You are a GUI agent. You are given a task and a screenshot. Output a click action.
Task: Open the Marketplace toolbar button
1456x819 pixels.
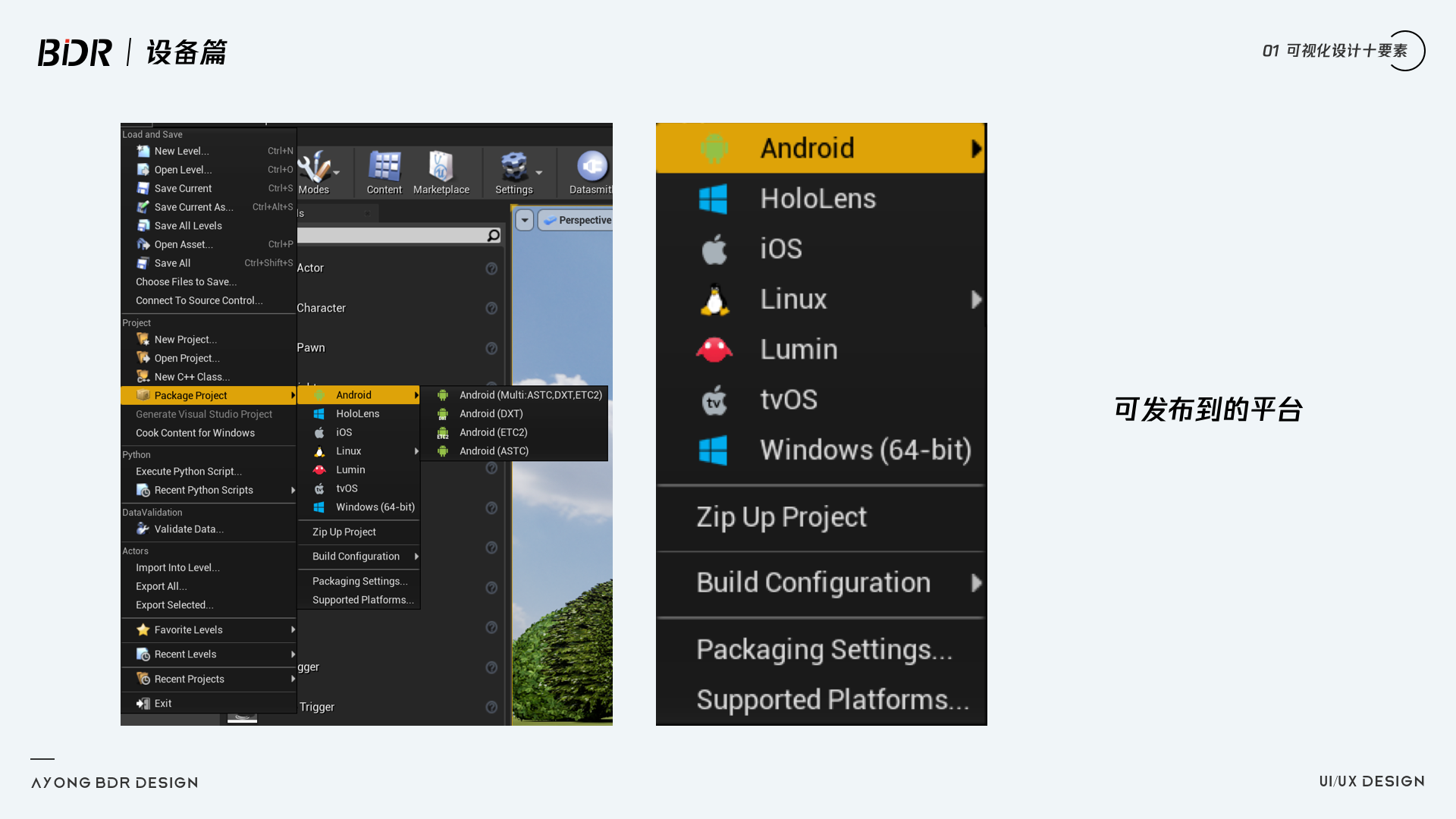coord(441,172)
